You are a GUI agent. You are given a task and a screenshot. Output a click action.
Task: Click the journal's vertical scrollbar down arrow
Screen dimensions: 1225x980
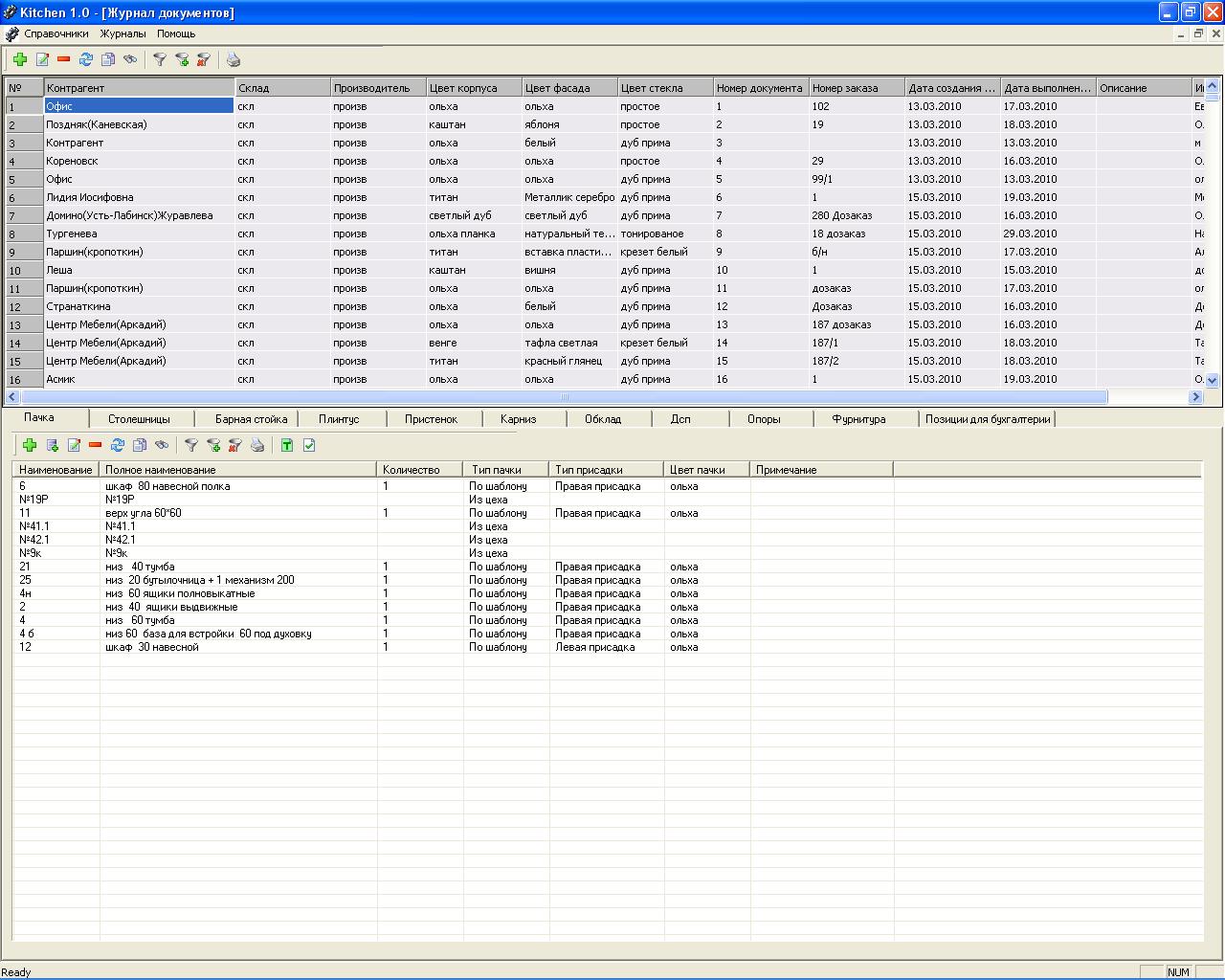[1213, 380]
